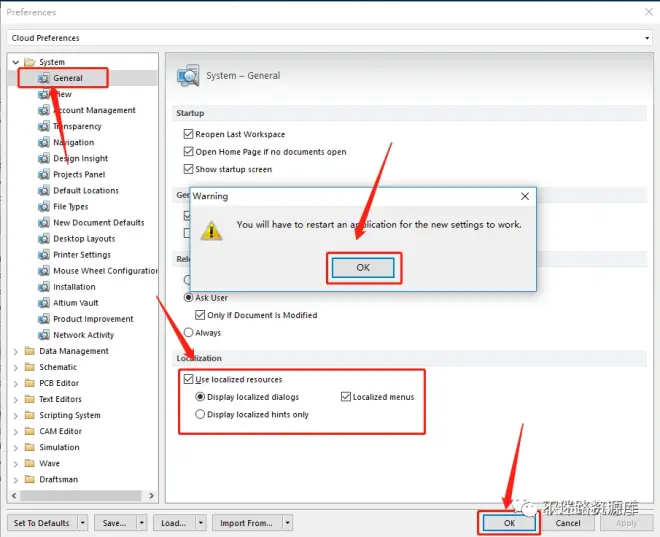Click the New Document Defaults icon
The height and width of the screenshot is (537, 660).
coord(43,223)
